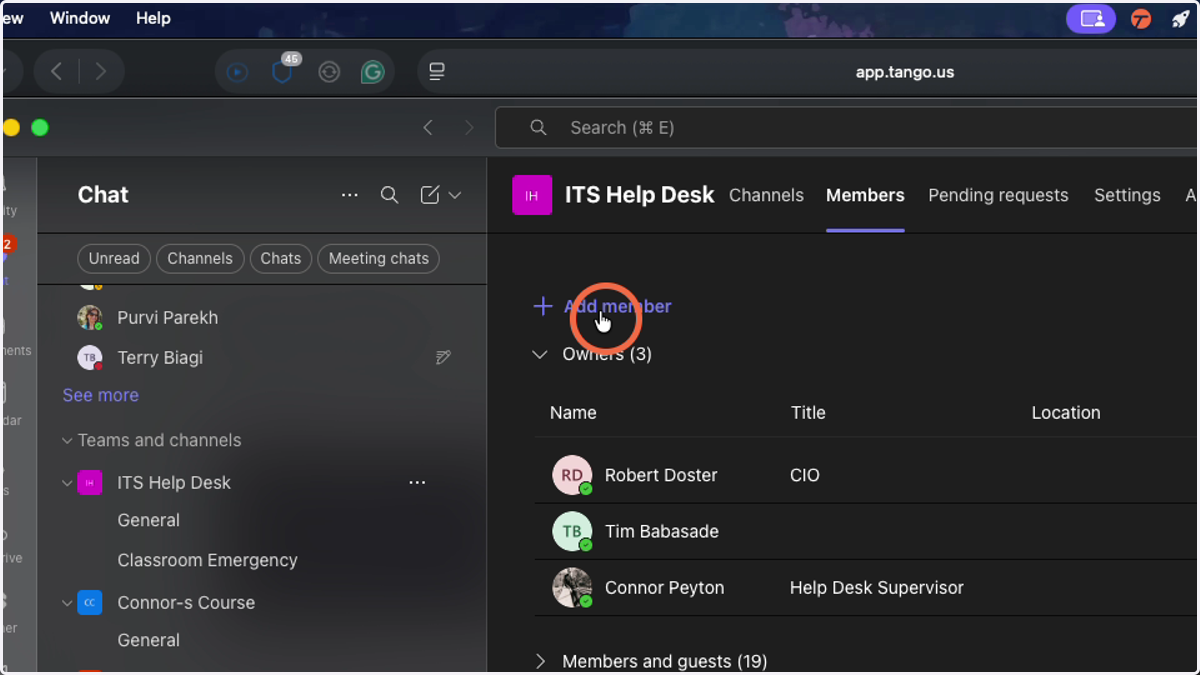
Task: Toggle the Chats filter pill
Action: pyautogui.click(x=281, y=258)
